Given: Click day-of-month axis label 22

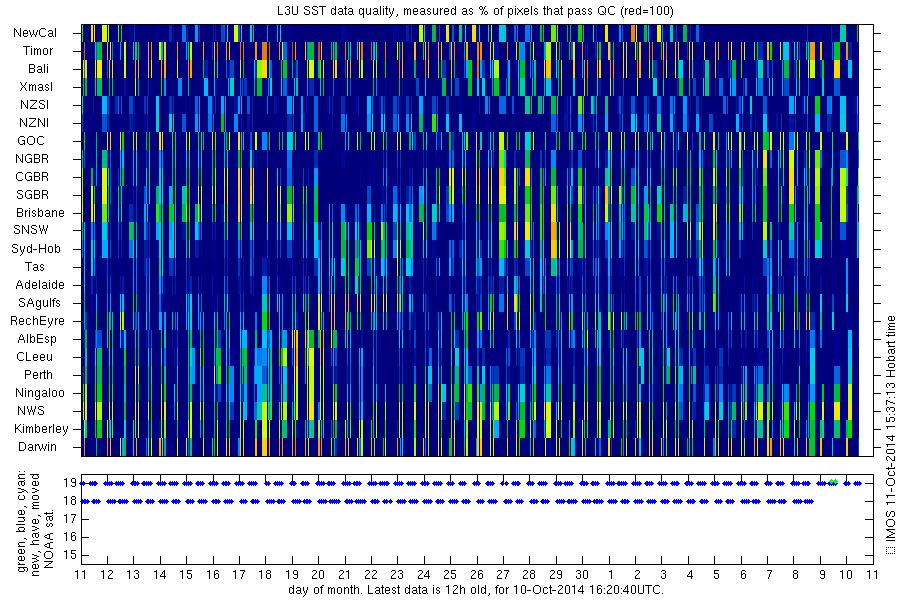Looking at the screenshot, I should (x=371, y=574).
